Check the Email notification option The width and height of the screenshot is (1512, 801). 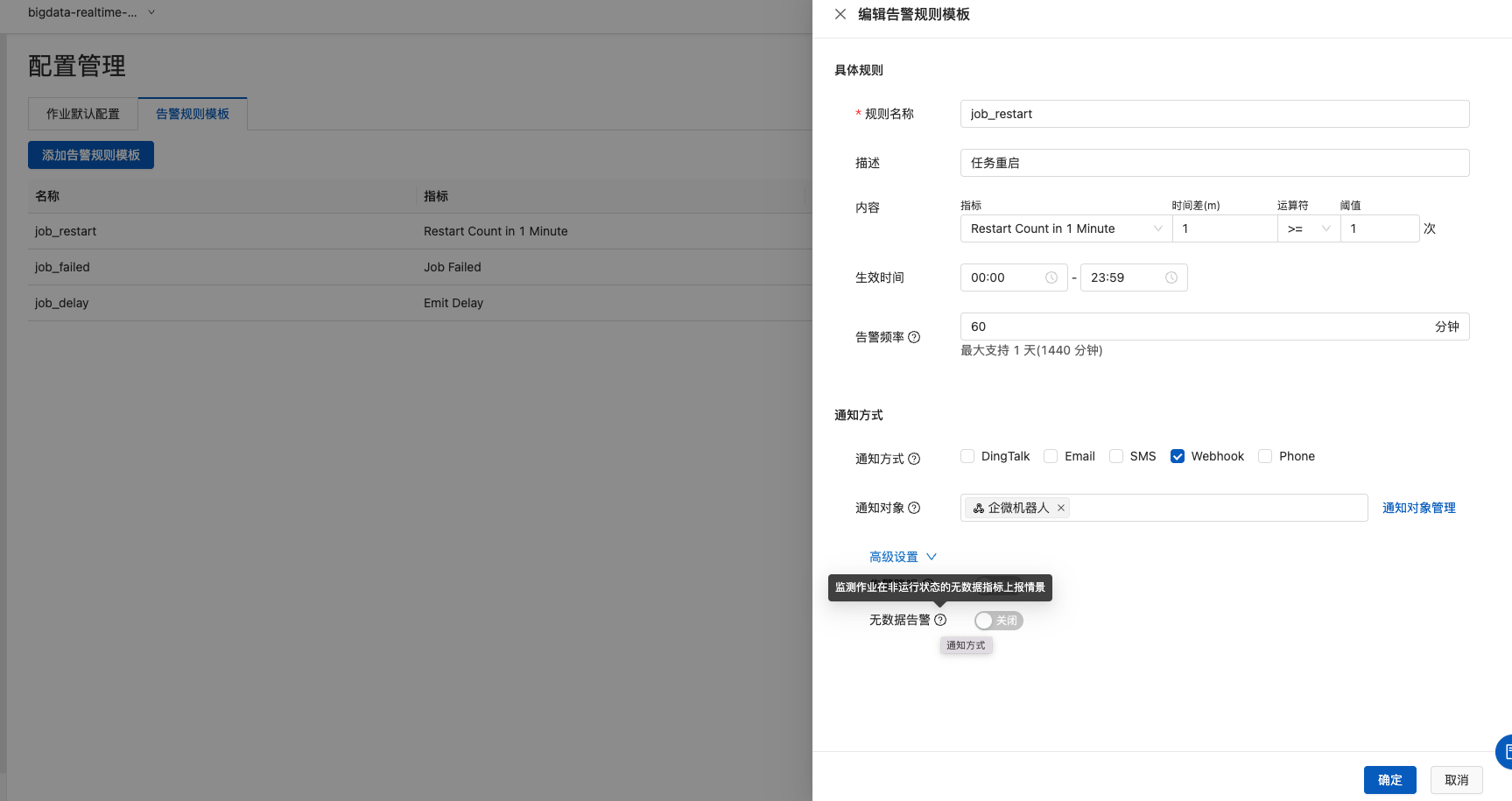click(1051, 456)
